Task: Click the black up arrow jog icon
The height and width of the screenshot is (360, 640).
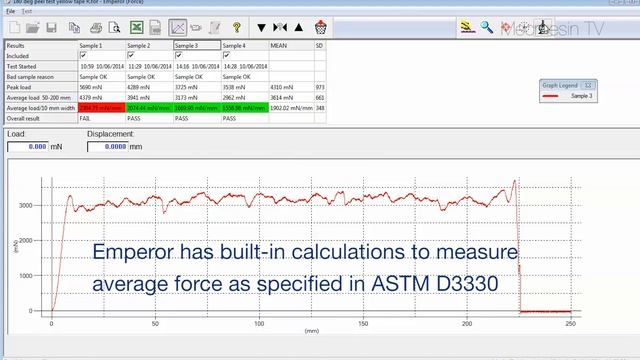Action: click(x=299, y=27)
